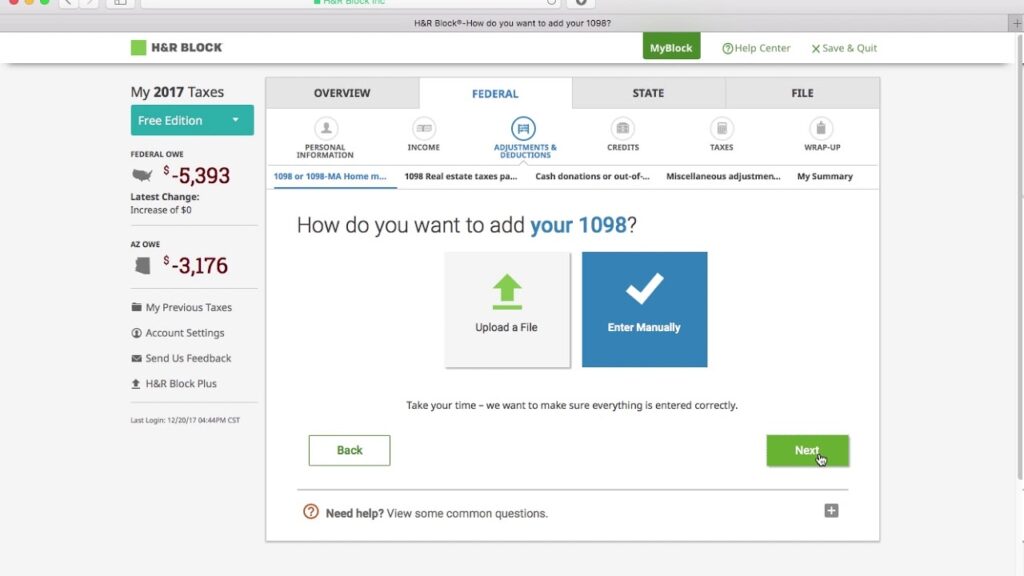1024x576 pixels.
Task: Click the browser new tab plus button
Action: click(x=1016, y=23)
